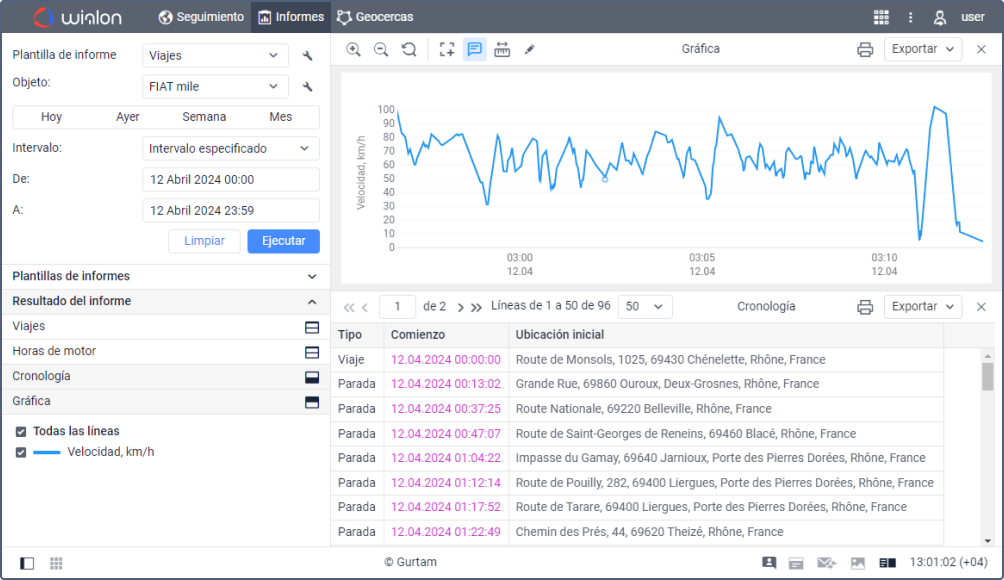
Task: Reset chart zoom with the refresh icon
Action: coord(408,50)
